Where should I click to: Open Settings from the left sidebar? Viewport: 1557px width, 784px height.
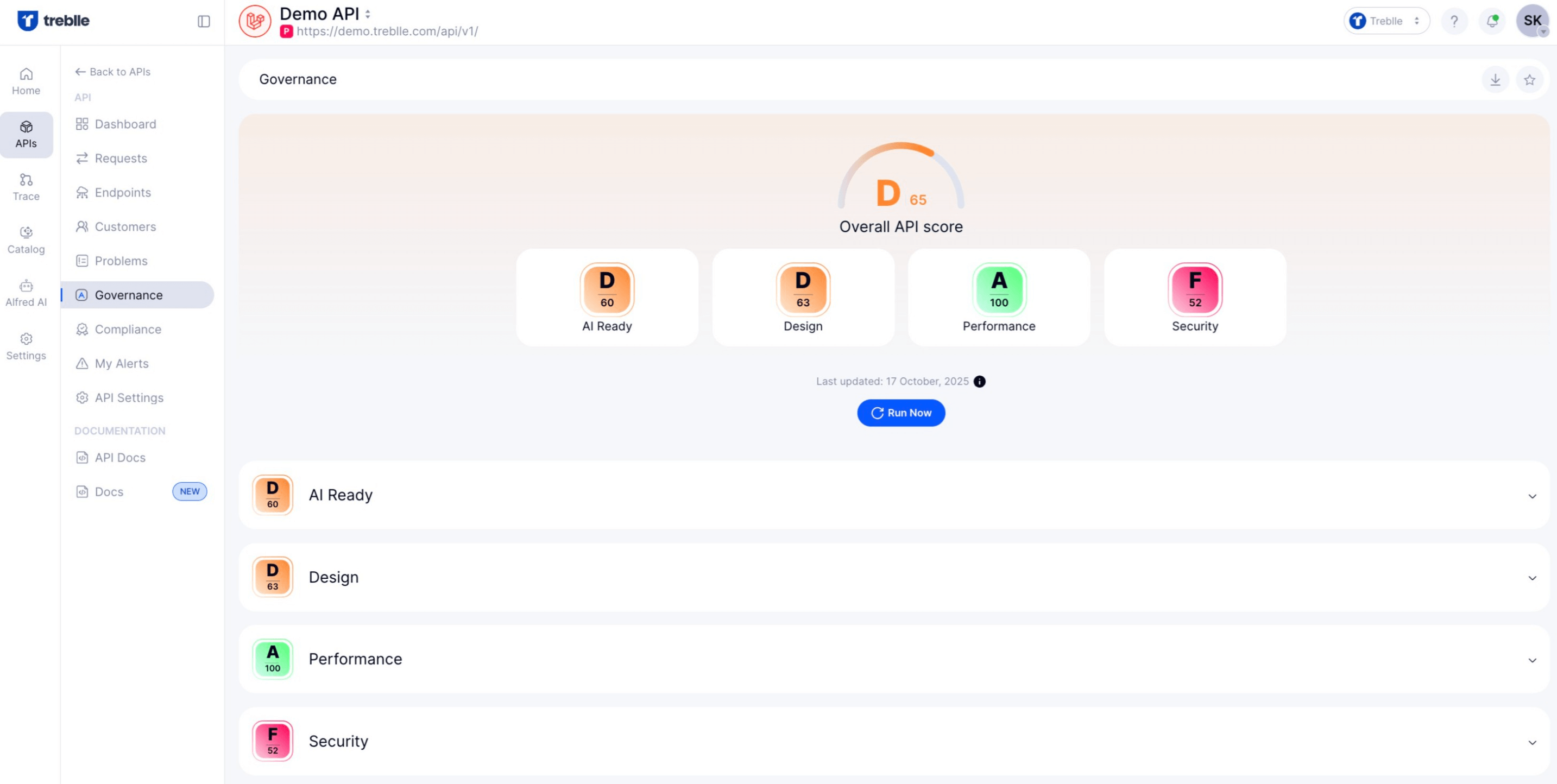26,346
